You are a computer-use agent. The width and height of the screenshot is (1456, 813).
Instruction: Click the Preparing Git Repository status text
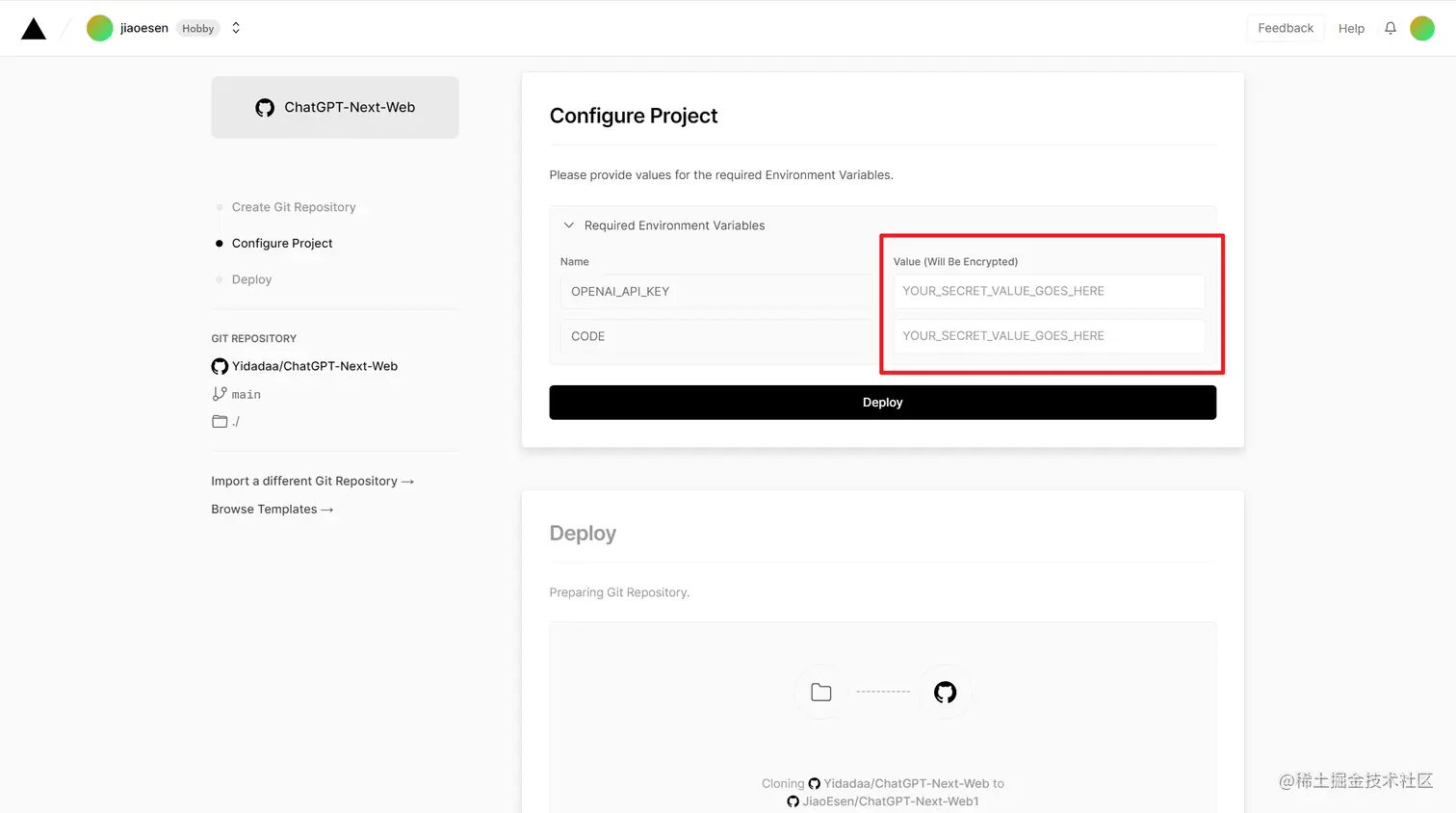[619, 592]
